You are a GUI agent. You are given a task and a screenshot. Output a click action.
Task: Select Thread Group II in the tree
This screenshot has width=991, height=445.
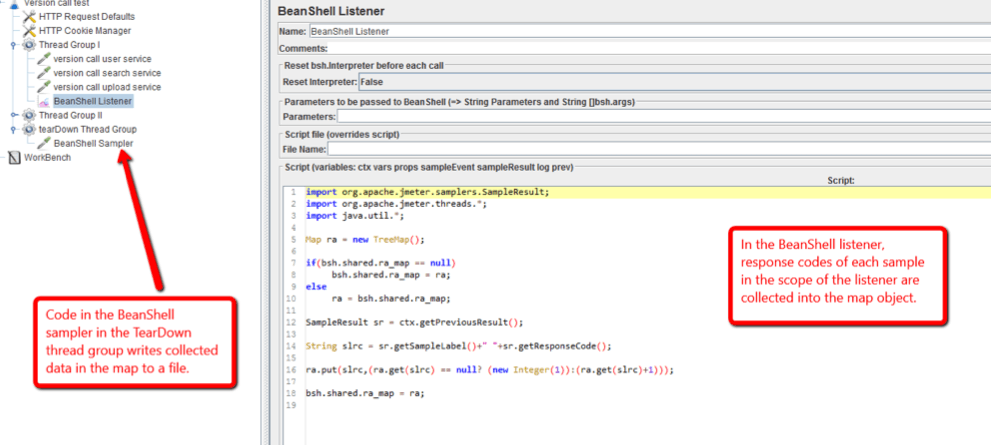click(x=71, y=116)
